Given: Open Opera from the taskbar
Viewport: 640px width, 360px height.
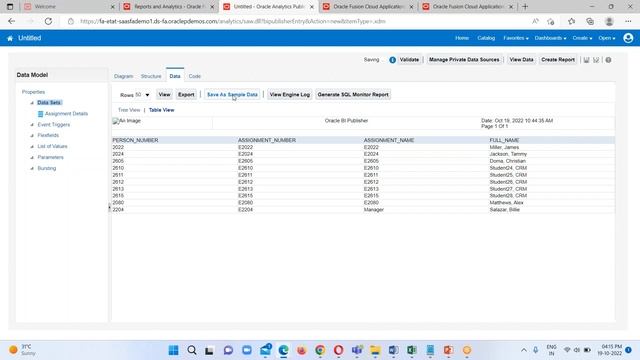Looking at the screenshot, I should pyautogui.click(x=338, y=350).
